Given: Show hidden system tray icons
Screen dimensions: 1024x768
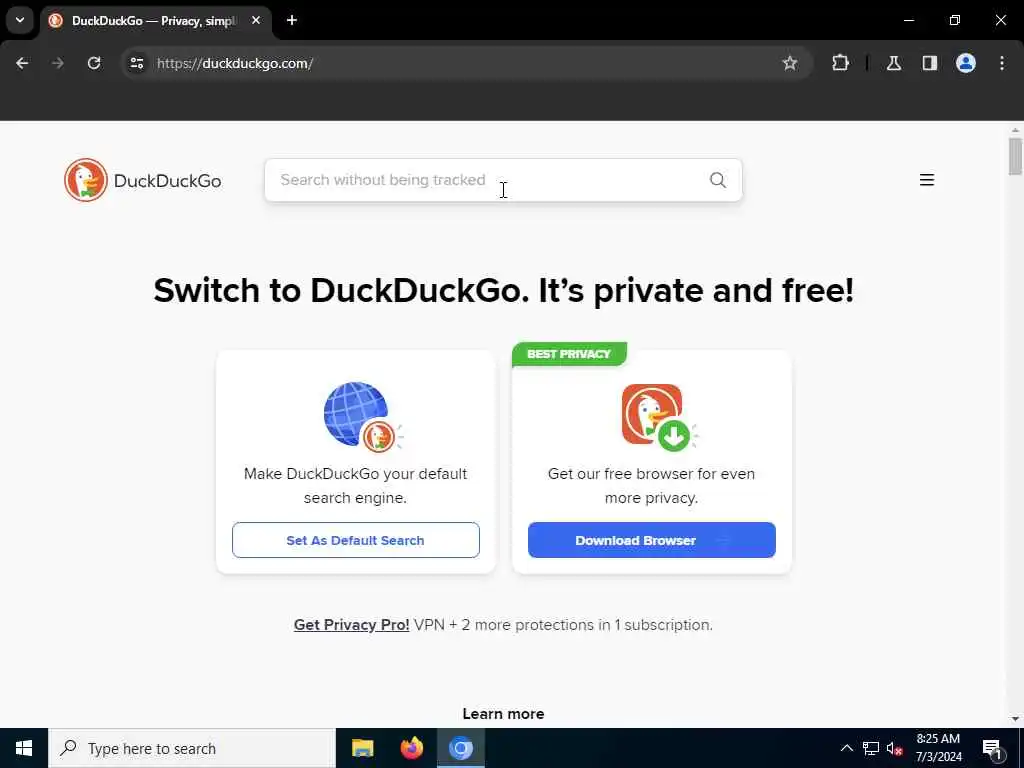Looking at the screenshot, I should pos(847,748).
